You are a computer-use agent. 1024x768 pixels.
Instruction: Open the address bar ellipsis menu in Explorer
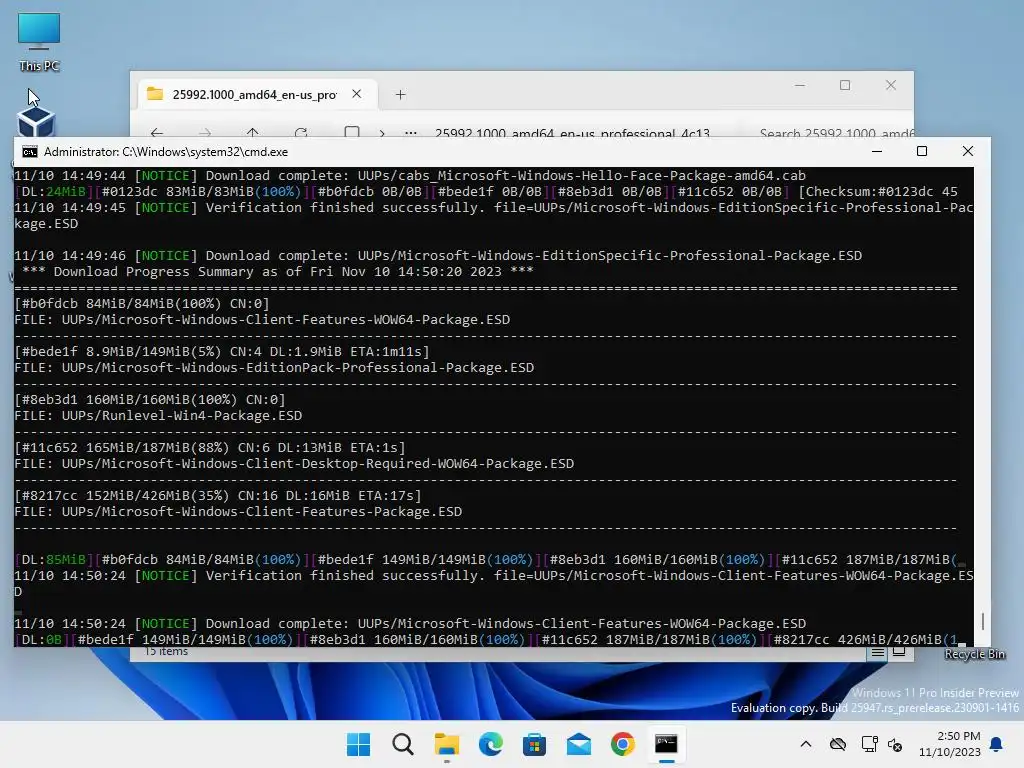[x=411, y=133]
